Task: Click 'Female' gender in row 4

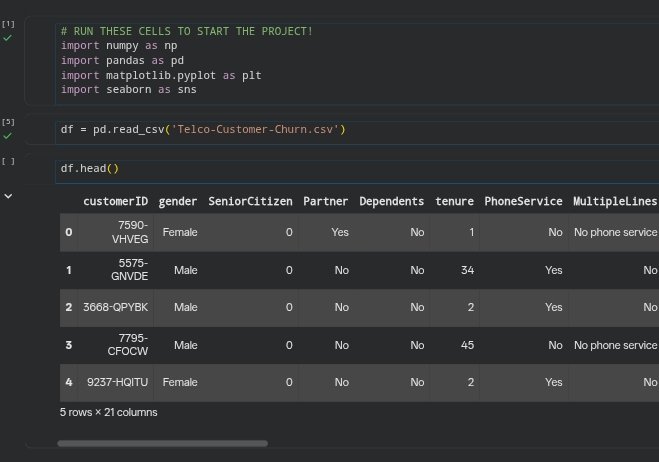Action: [x=180, y=382]
